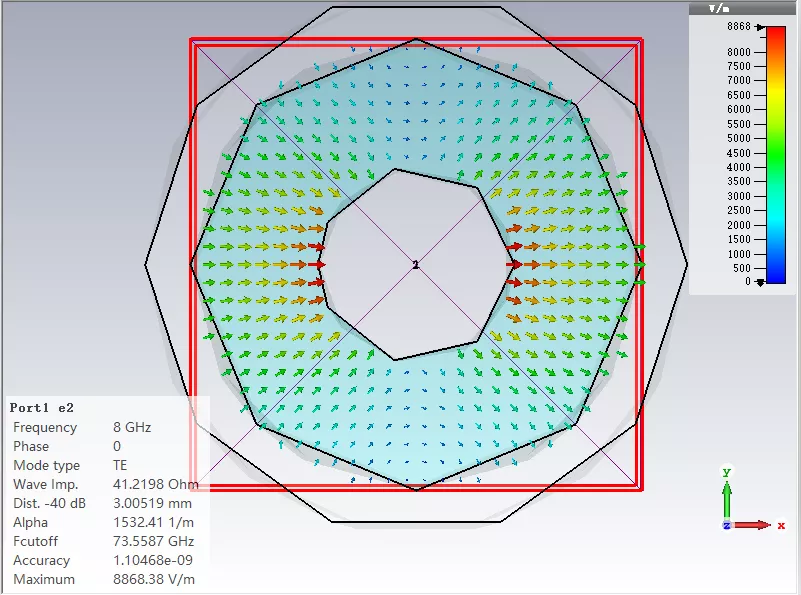Click the '1.10468e-09' accuracy value
Viewport: 801px width, 595px height.
click(153, 560)
